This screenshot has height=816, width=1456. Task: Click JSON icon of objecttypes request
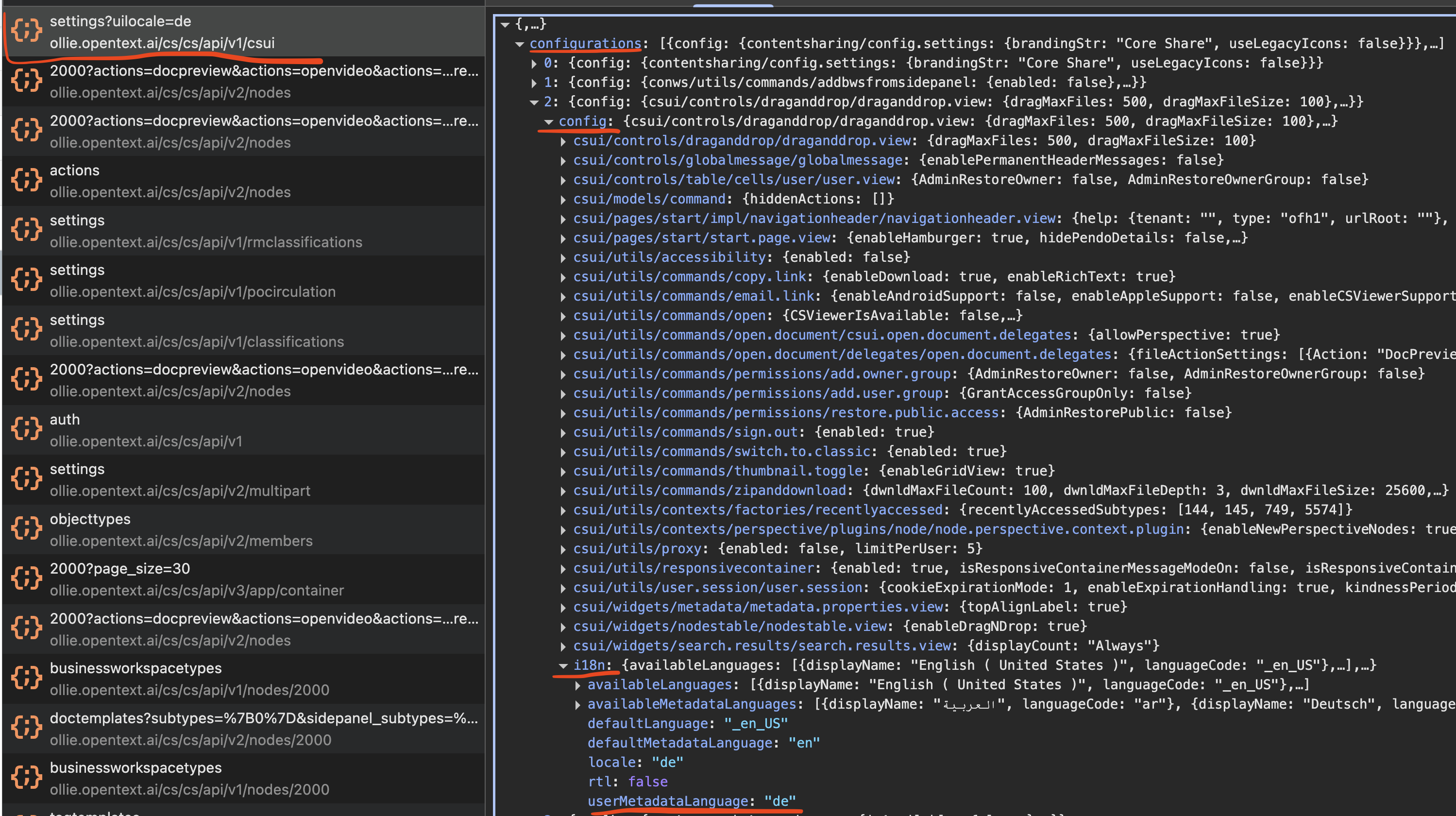(x=27, y=528)
